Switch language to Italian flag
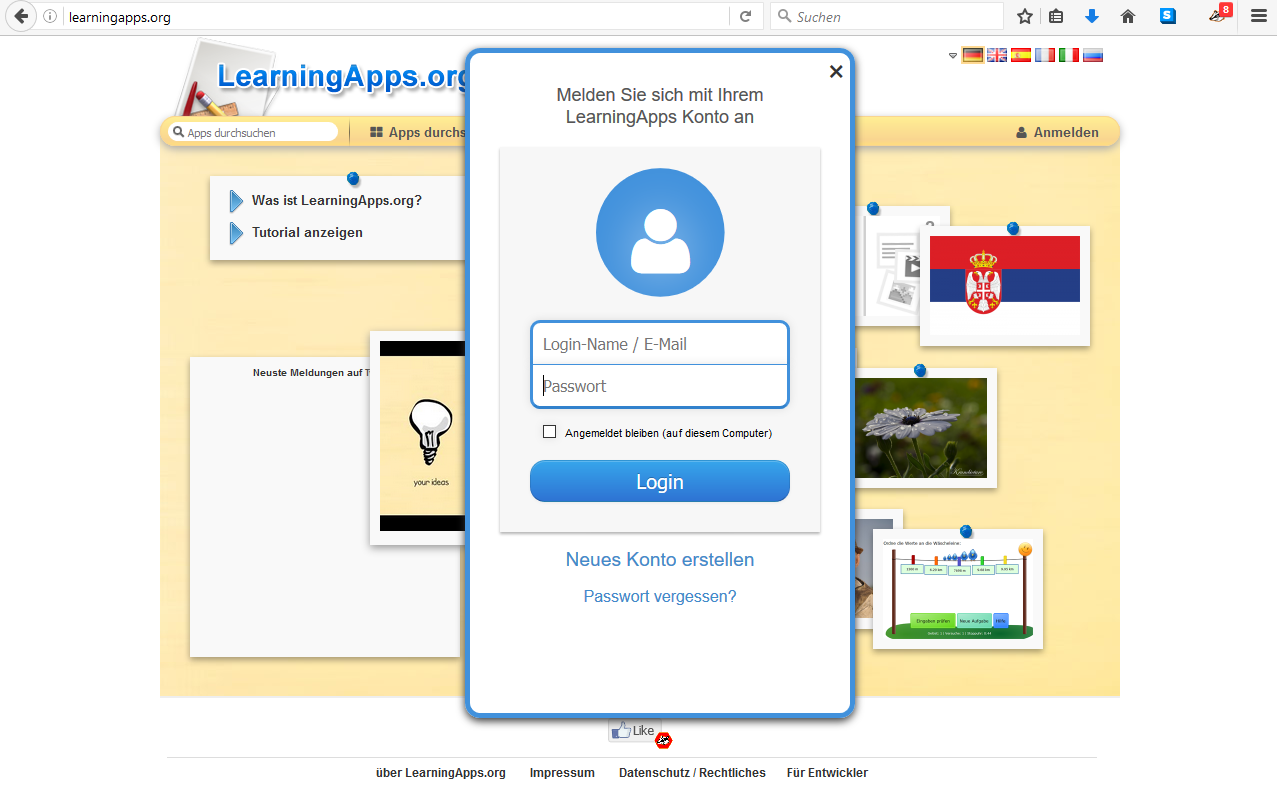The image size is (1277, 804). [x=1069, y=55]
